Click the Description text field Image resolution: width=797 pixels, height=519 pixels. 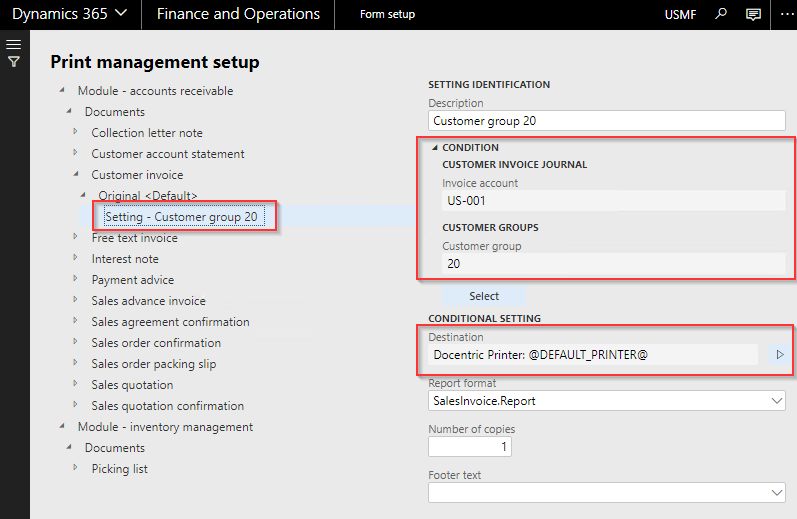pos(606,121)
